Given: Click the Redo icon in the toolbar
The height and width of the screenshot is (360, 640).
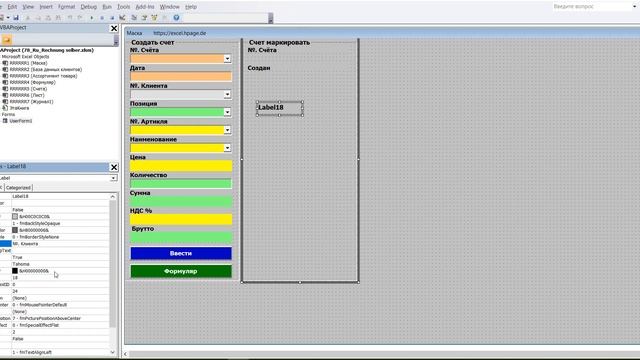Looking at the screenshot, I should pos(80,18).
